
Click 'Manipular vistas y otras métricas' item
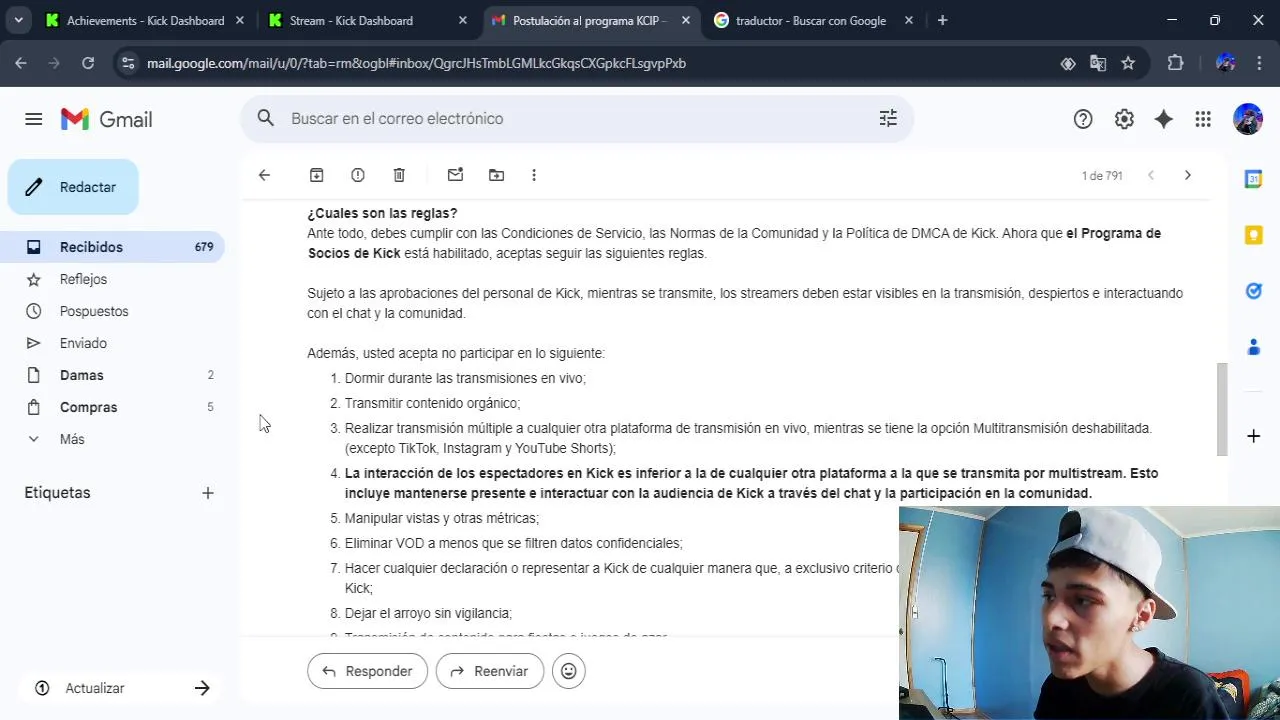click(442, 518)
